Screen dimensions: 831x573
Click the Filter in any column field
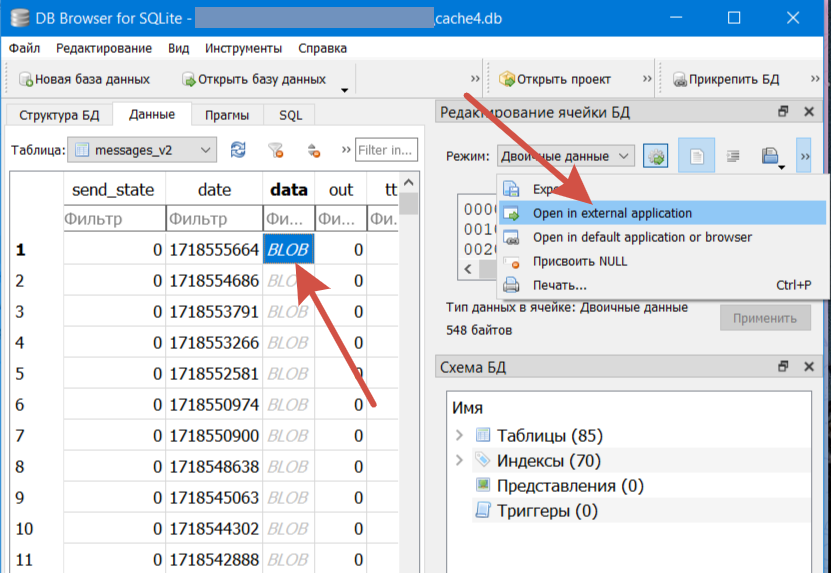386,150
